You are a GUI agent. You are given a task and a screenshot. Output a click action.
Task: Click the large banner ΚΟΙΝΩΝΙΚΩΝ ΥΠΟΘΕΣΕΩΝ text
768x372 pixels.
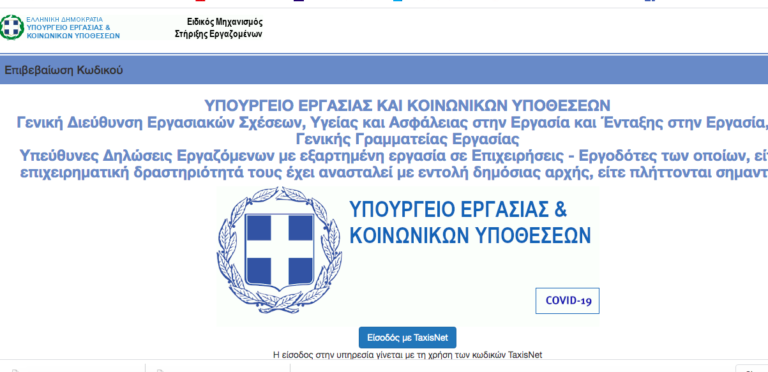[x=471, y=235]
